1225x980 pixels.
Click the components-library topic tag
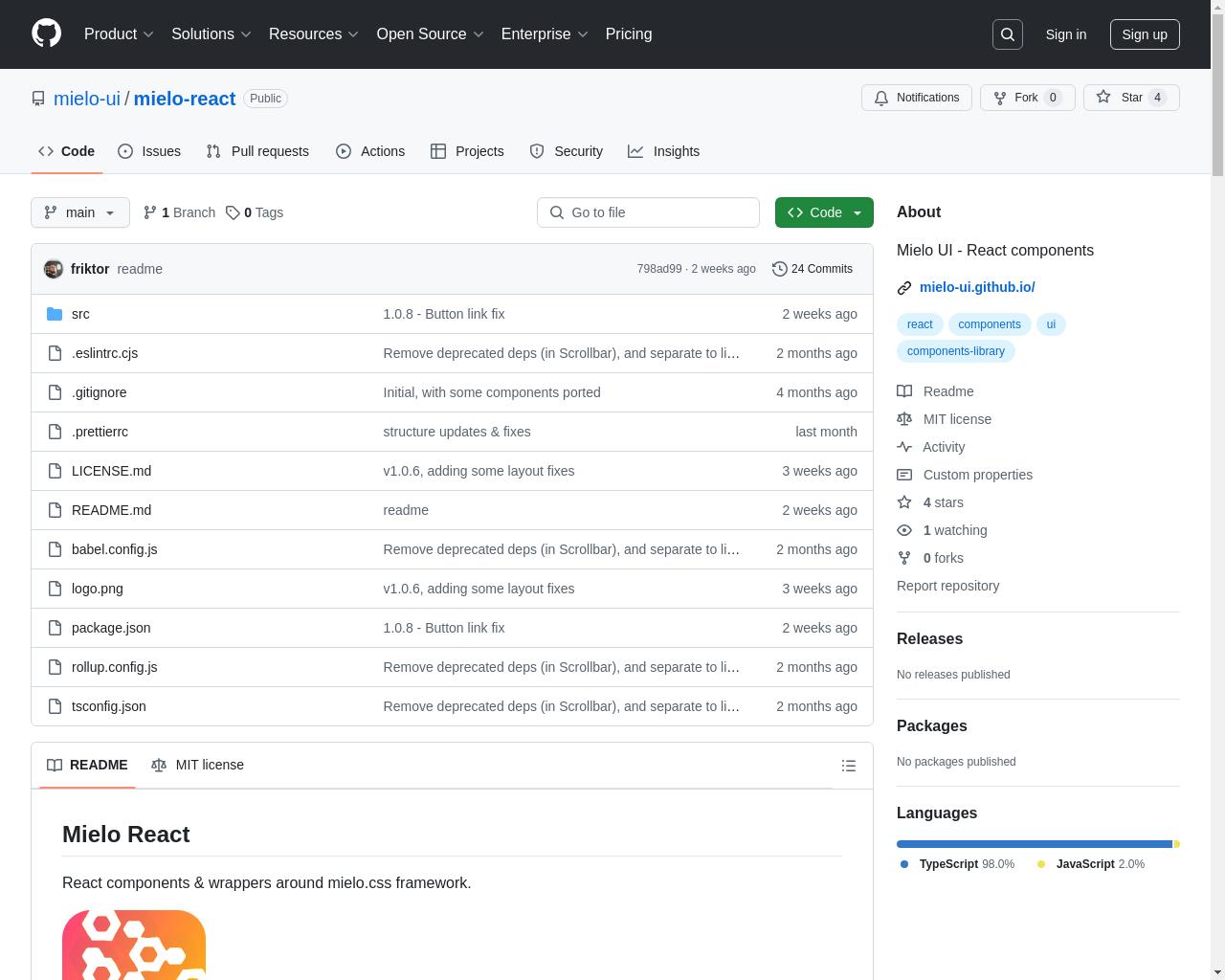[x=956, y=351]
